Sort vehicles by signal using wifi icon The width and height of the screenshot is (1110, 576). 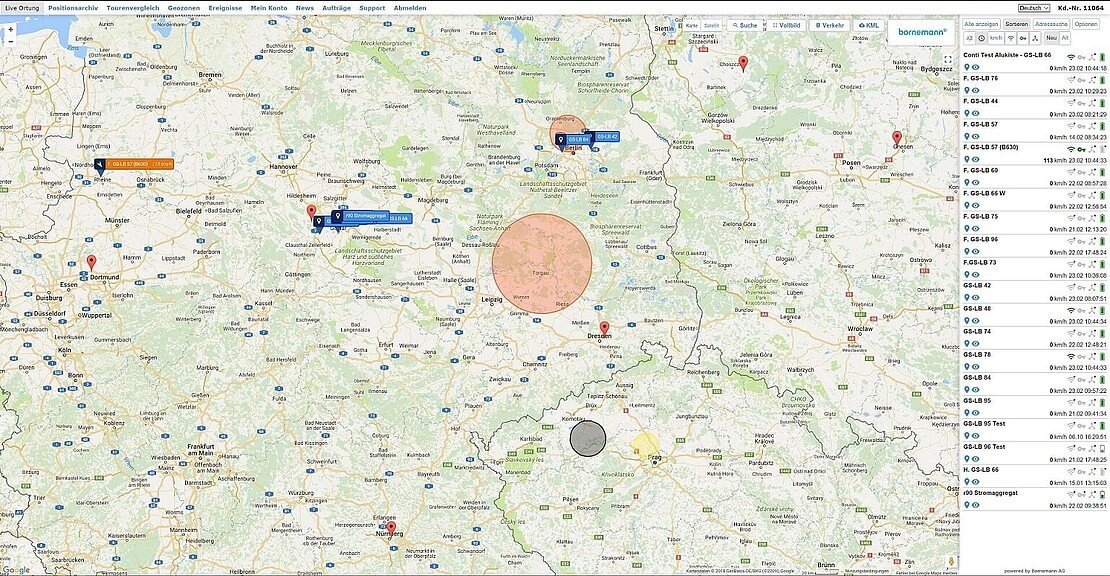[1011, 38]
